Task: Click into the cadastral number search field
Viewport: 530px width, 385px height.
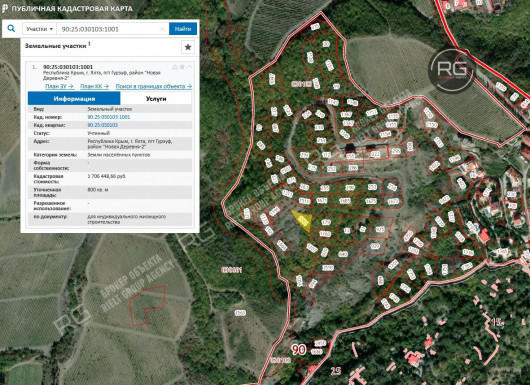Action: pyautogui.click(x=113, y=29)
